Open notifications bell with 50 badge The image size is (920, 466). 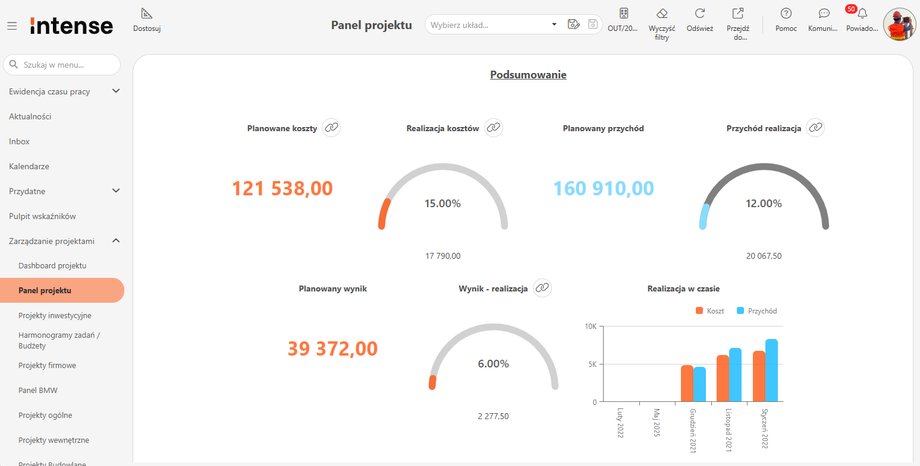click(861, 14)
